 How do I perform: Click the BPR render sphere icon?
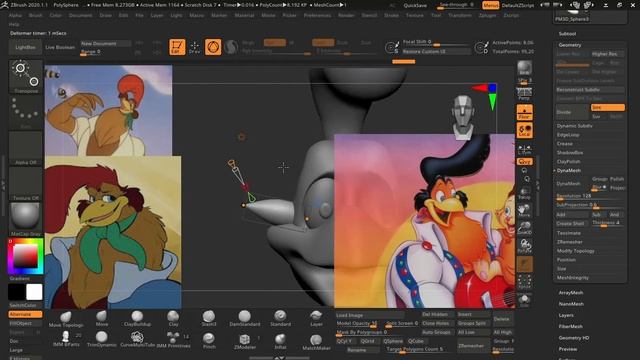click(x=524, y=69)
